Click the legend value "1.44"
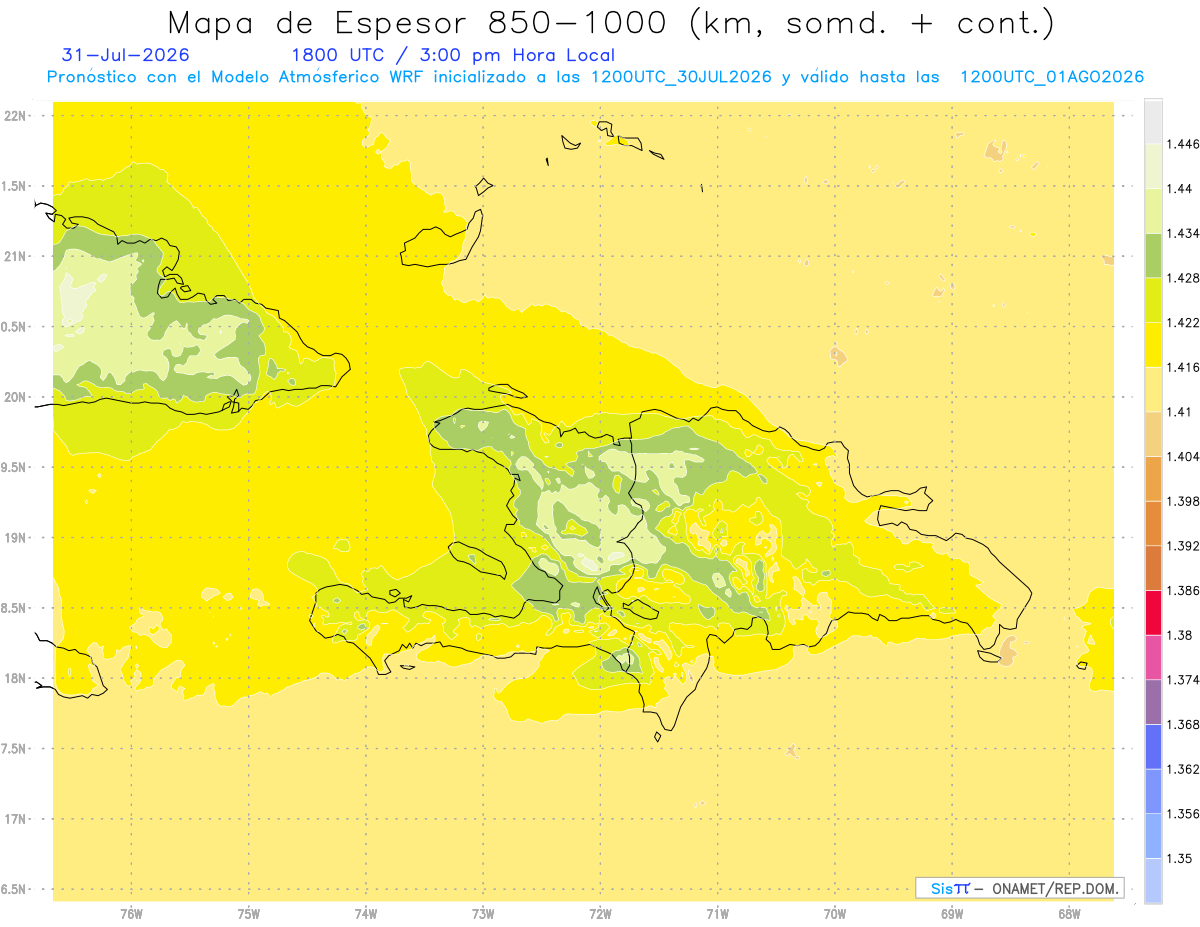This screenshot has width=1200, height=927. (x=1180, y=189)
